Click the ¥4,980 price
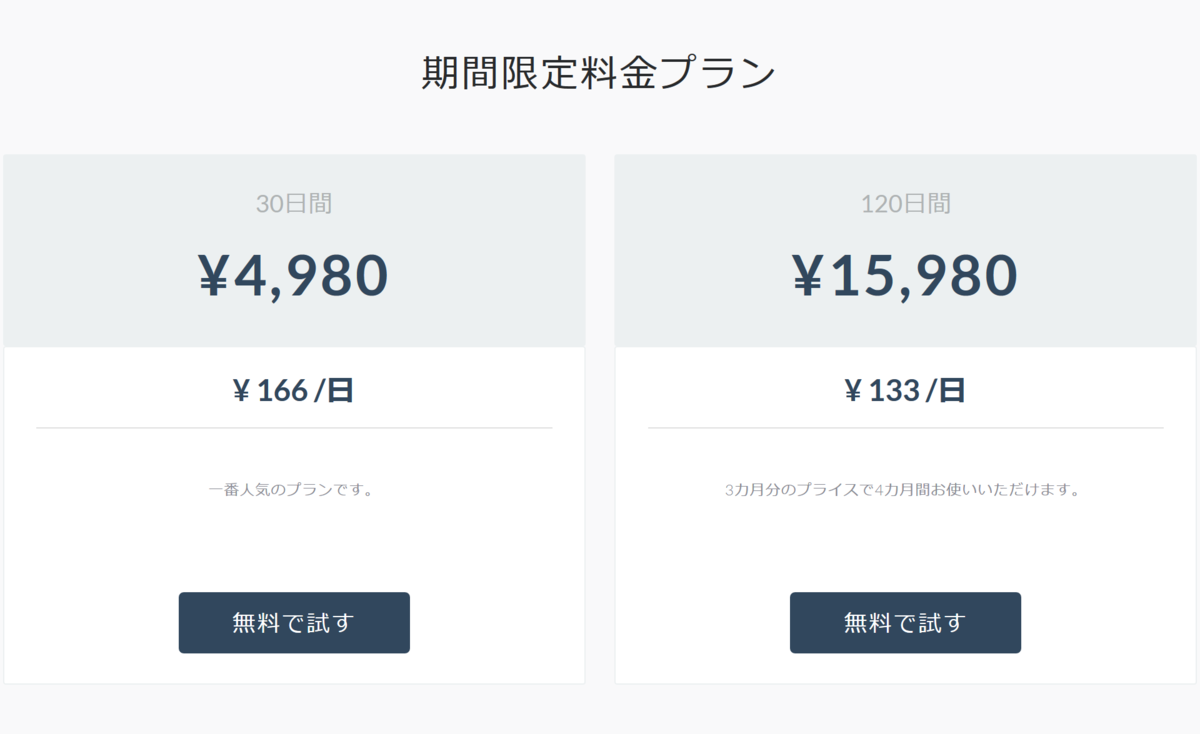 tap(293, 276)
